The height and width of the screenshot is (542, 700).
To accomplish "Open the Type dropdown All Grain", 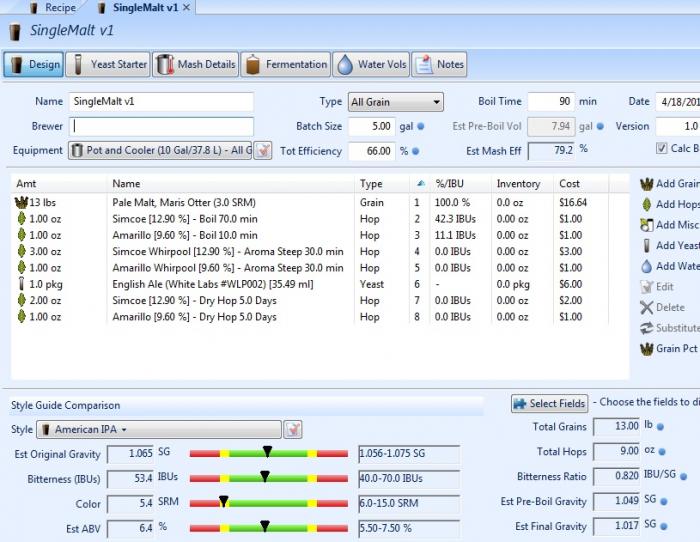I will (x=396, y=102).
